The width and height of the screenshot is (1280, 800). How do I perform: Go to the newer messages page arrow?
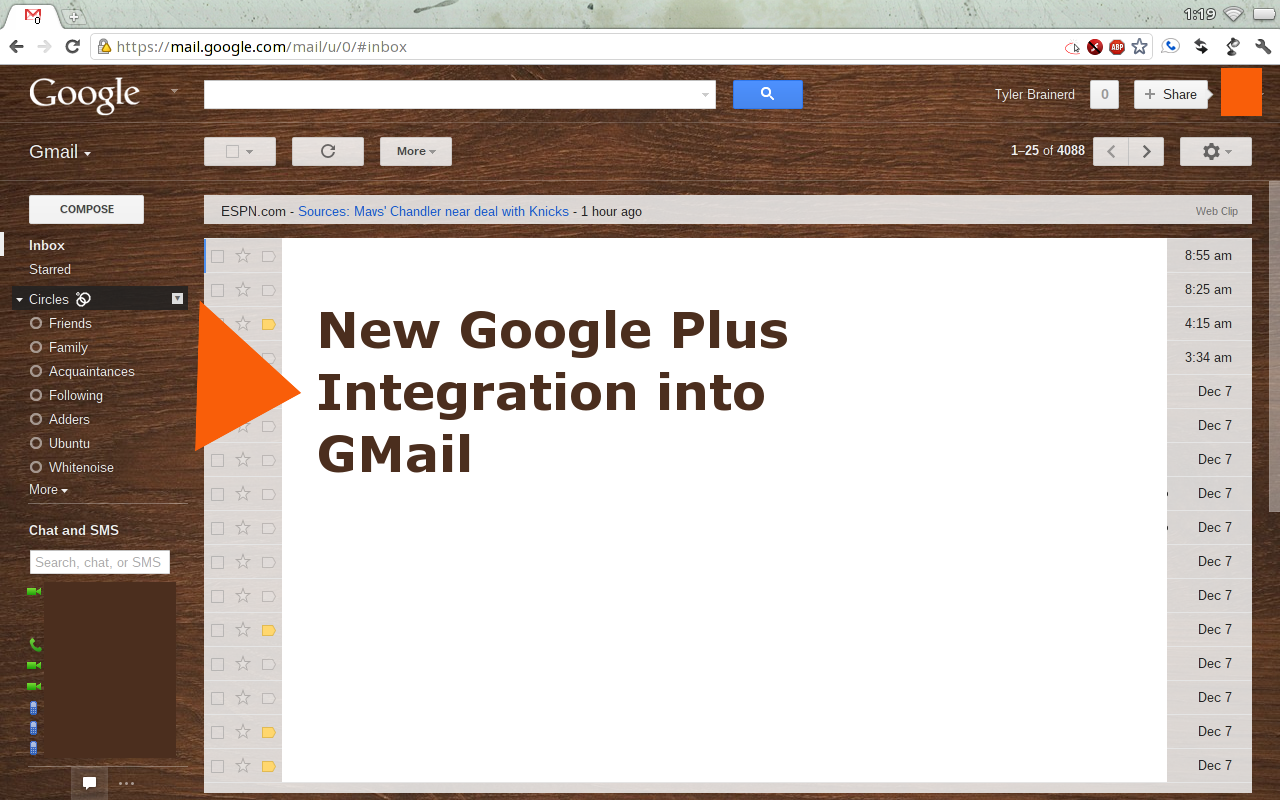[1111, 151]
